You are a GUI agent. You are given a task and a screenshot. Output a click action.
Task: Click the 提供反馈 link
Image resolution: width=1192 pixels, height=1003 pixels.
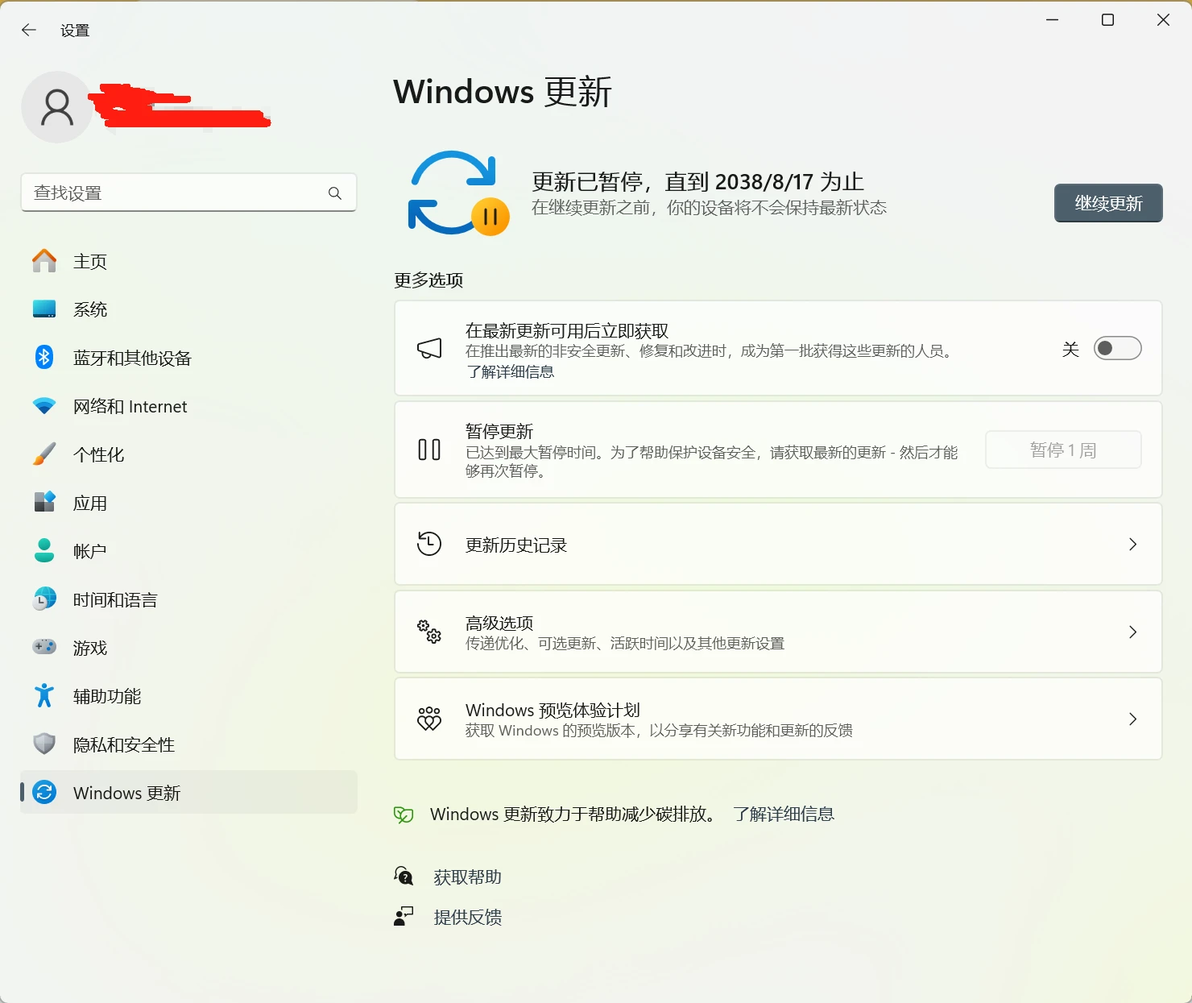coord(468,917)
